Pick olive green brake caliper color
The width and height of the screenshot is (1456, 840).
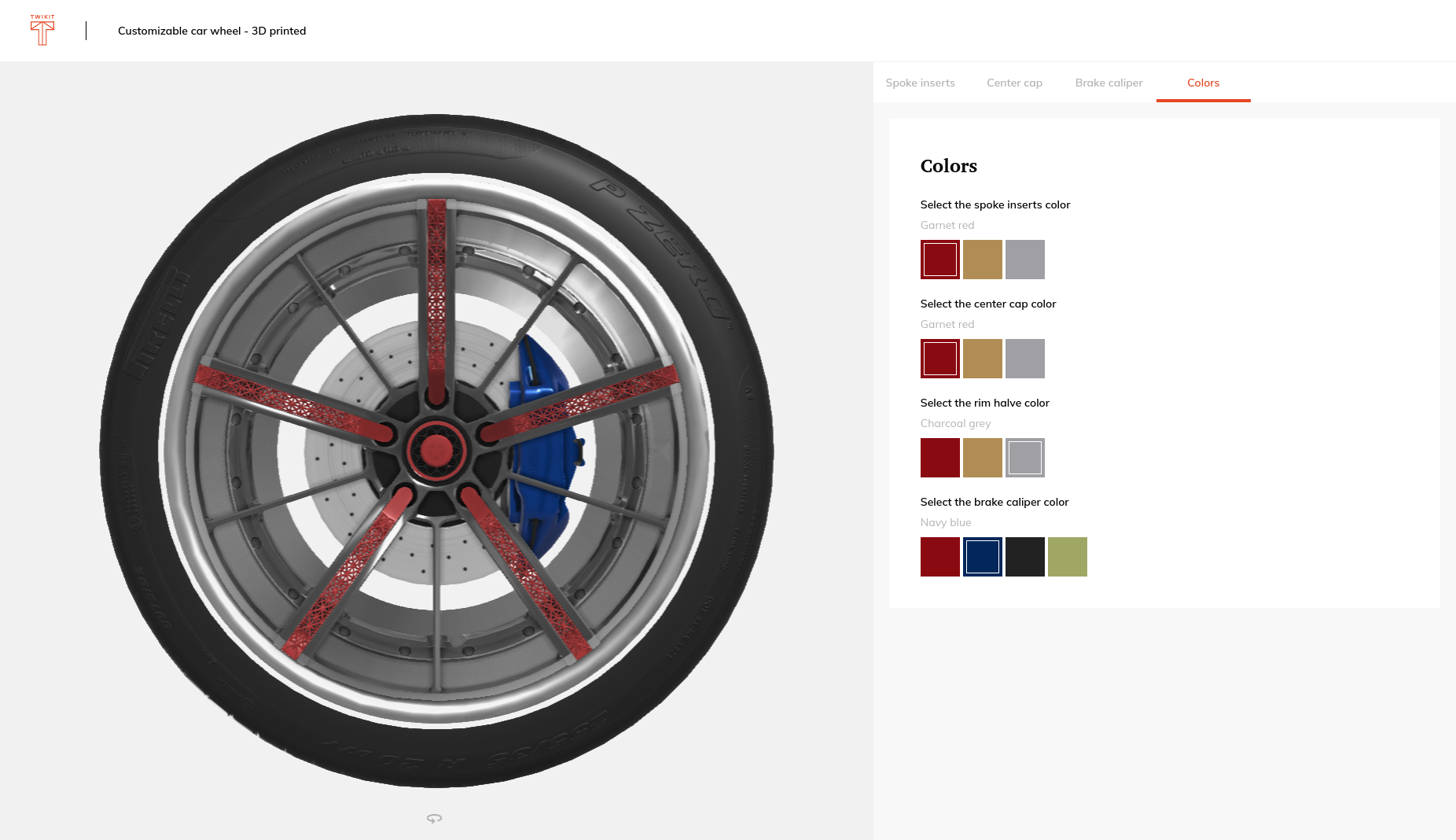pyautogui.click(x=1067, y=557)
